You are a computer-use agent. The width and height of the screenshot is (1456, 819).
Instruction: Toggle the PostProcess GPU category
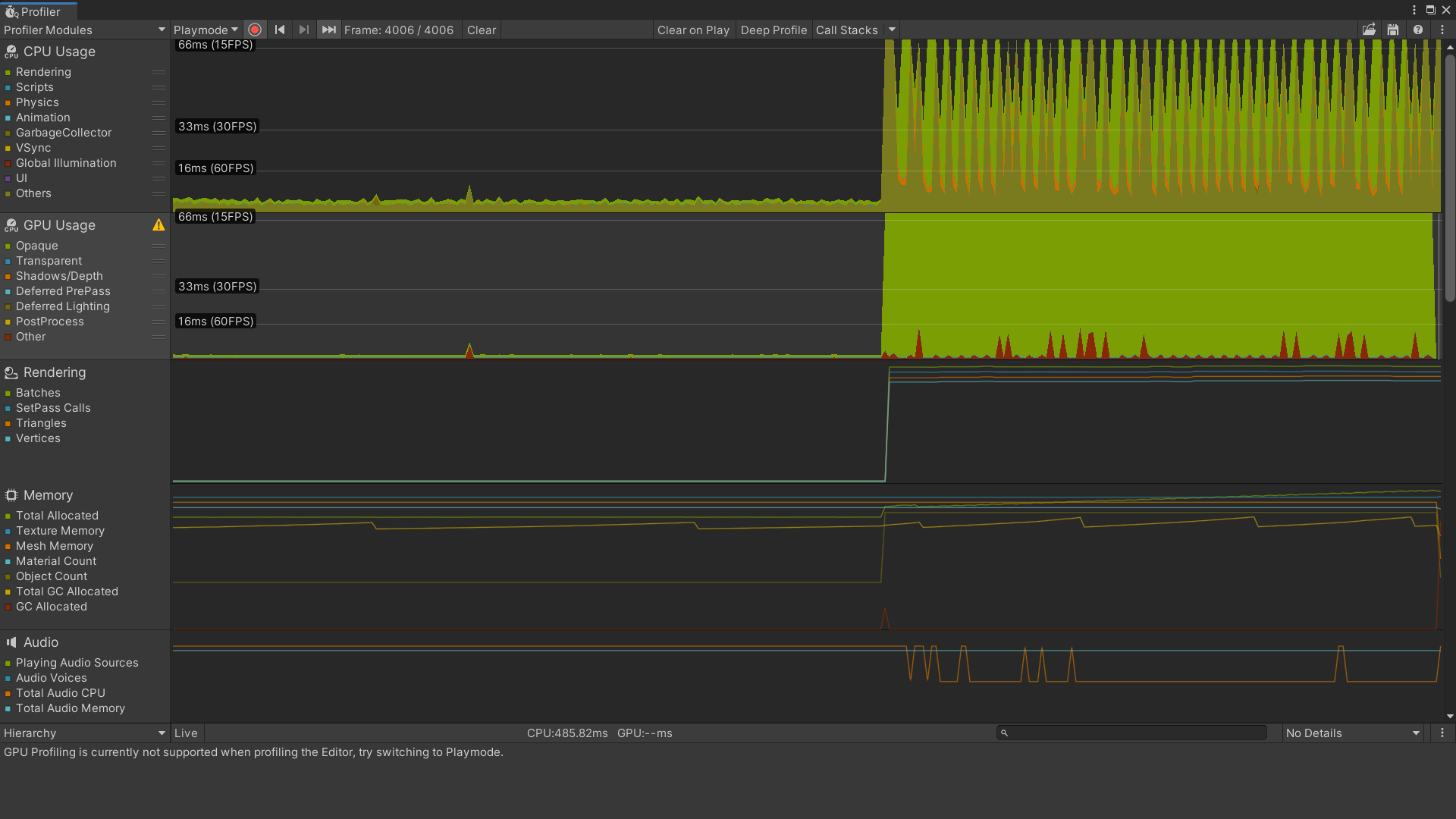(49, 322)
